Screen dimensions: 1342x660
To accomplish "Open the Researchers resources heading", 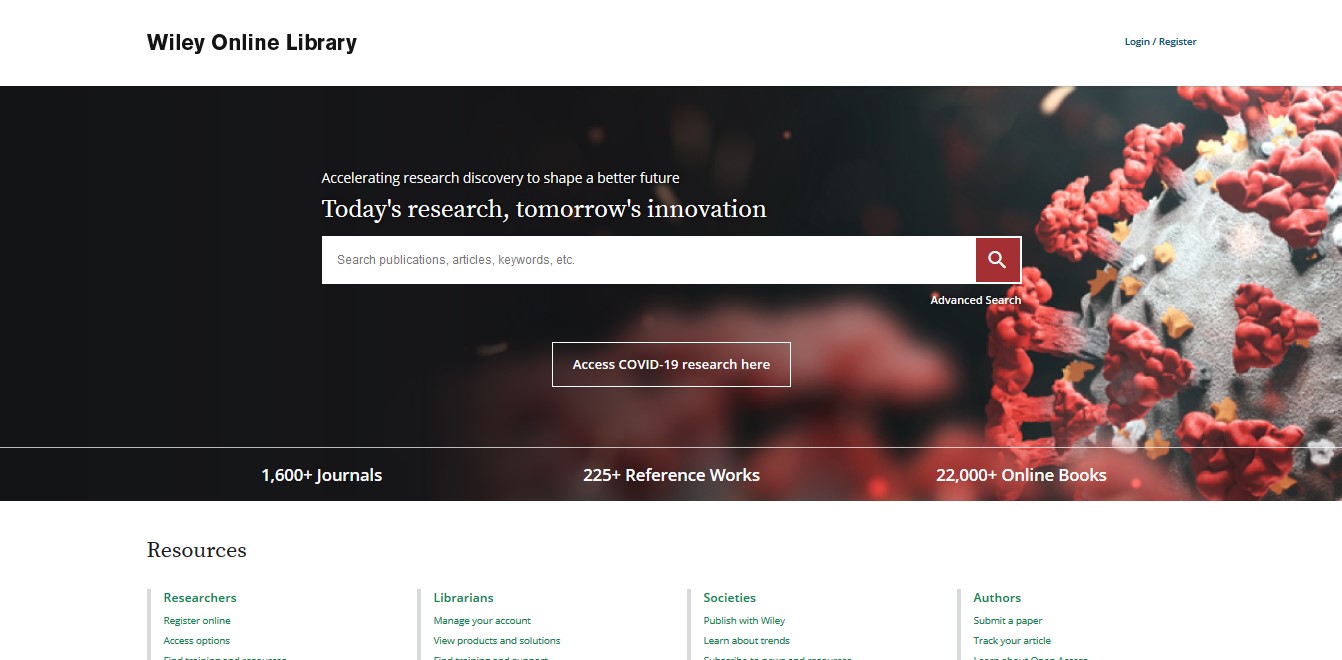I will [200, 598].
